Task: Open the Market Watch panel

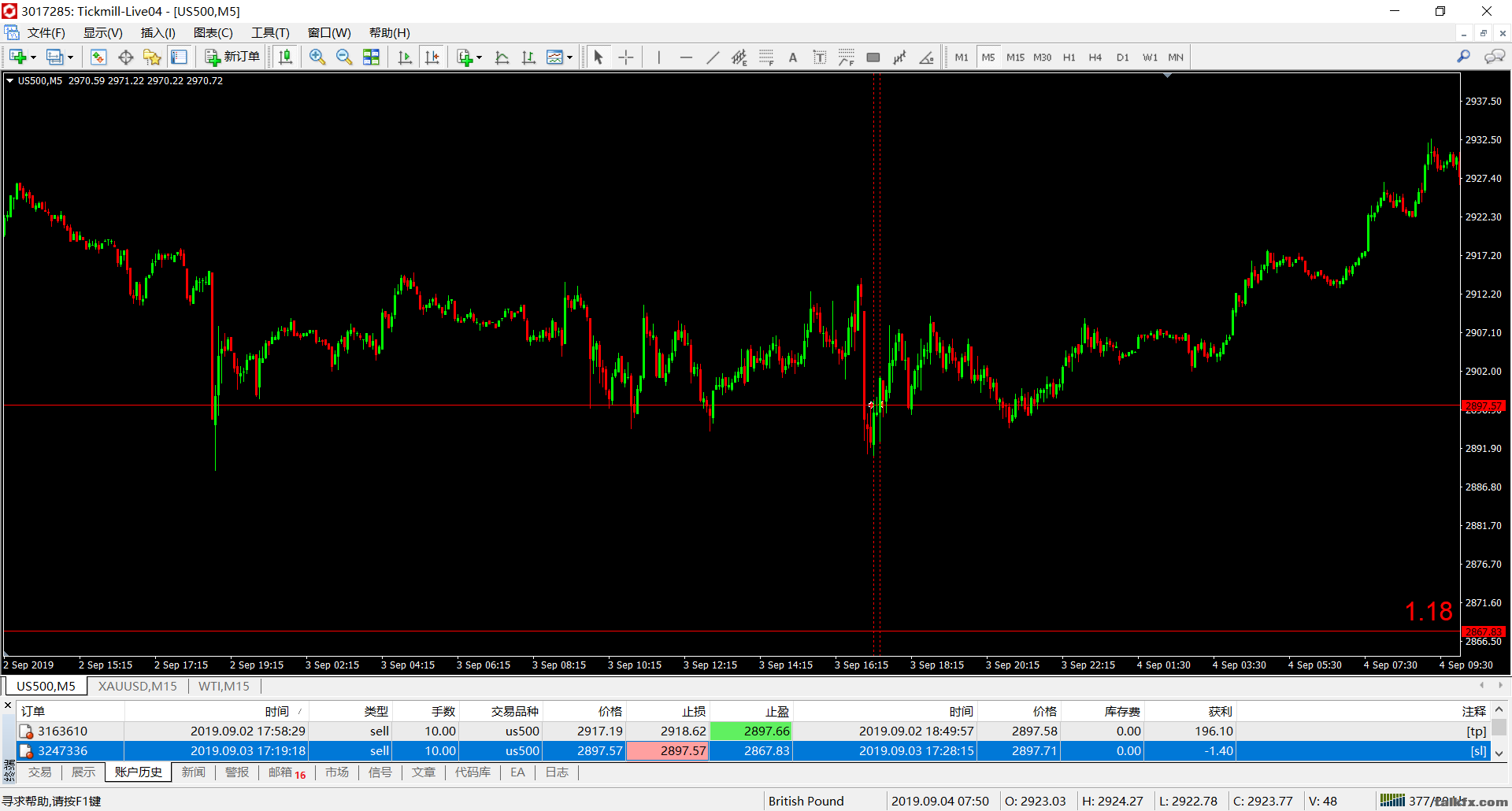Action: pos(98,57)
